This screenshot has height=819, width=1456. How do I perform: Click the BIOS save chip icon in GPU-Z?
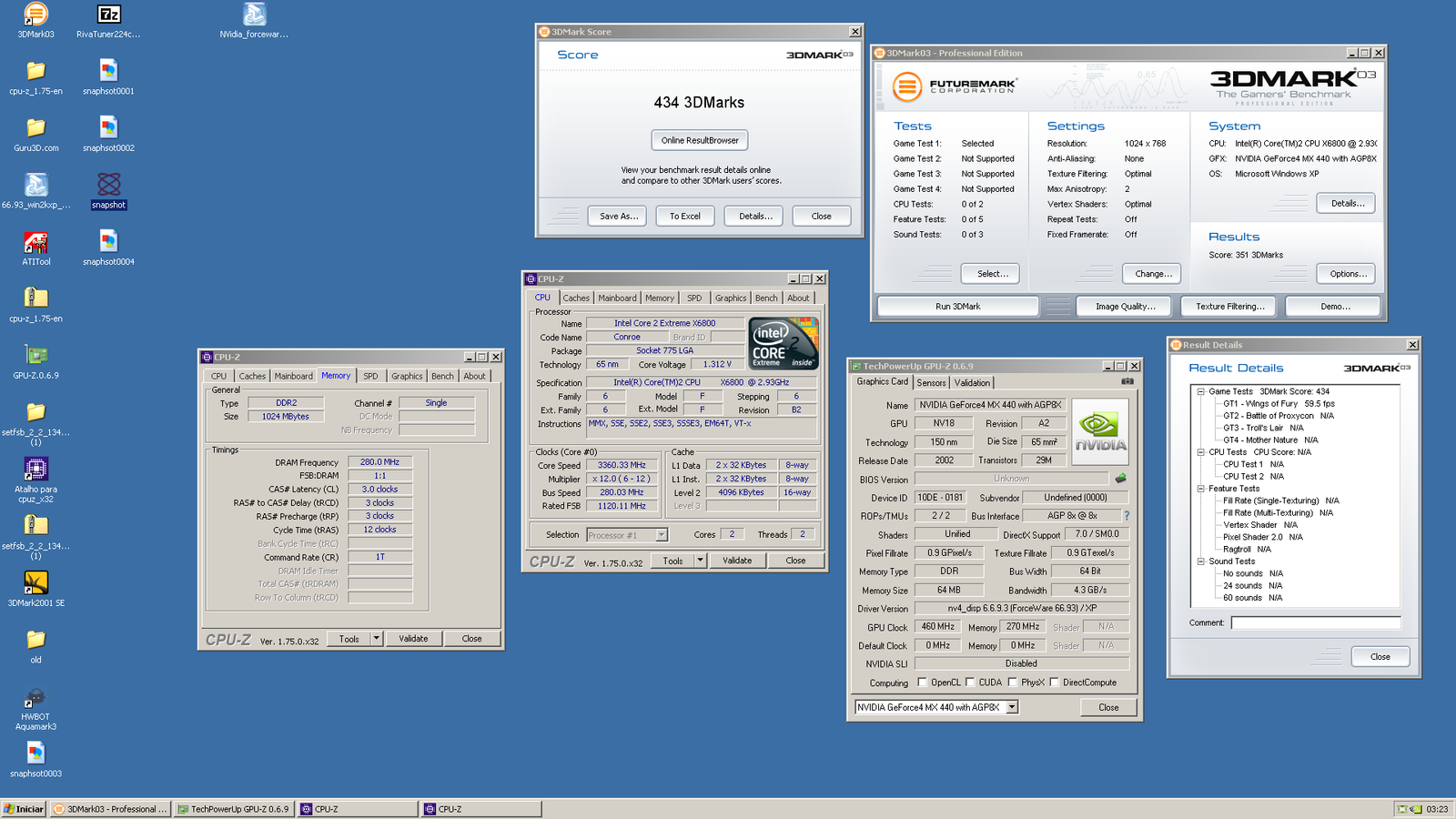(x=1121, y=479)
